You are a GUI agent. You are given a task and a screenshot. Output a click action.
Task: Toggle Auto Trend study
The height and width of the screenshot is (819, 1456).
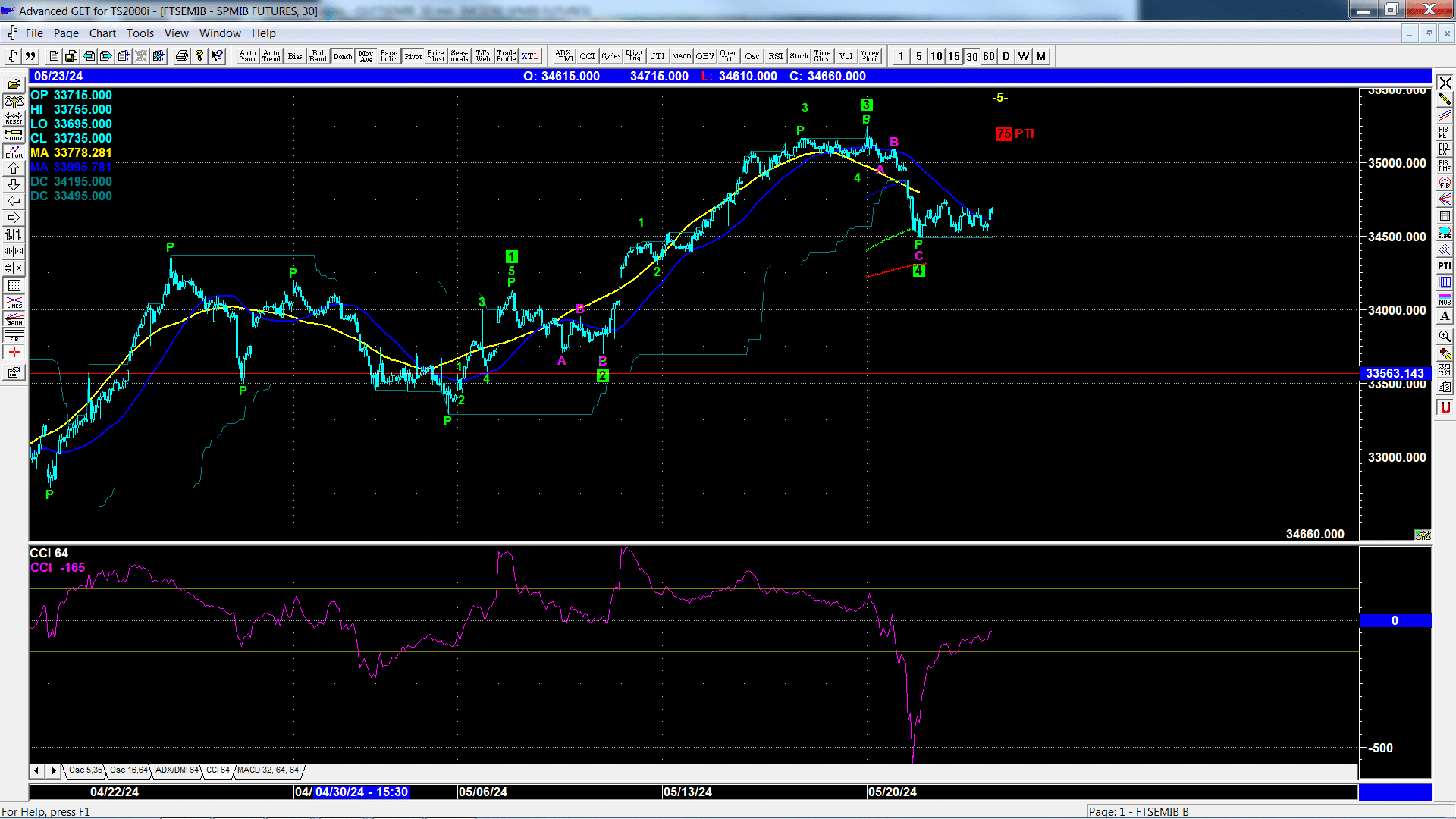[271, 56]
